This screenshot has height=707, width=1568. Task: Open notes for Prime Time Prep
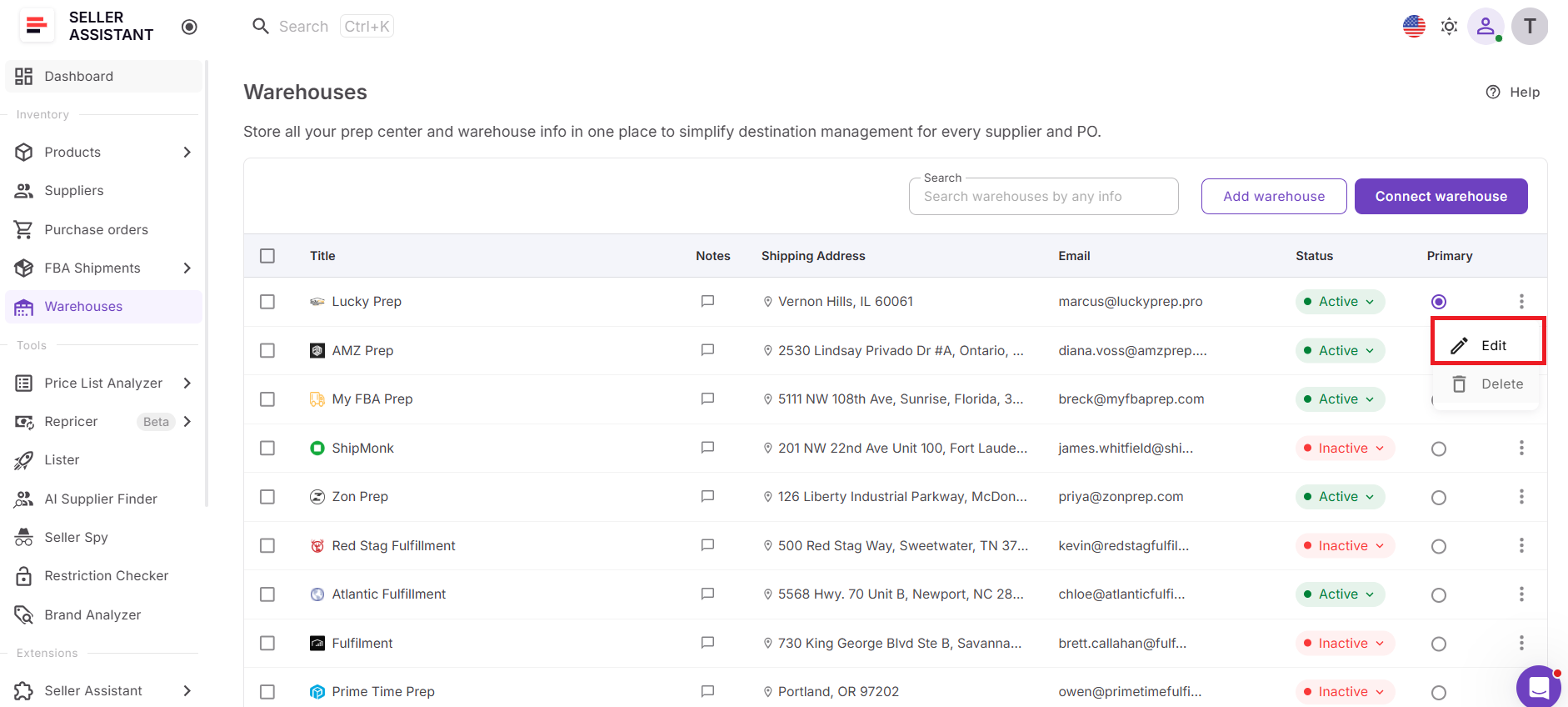click(x=707, y=692)
